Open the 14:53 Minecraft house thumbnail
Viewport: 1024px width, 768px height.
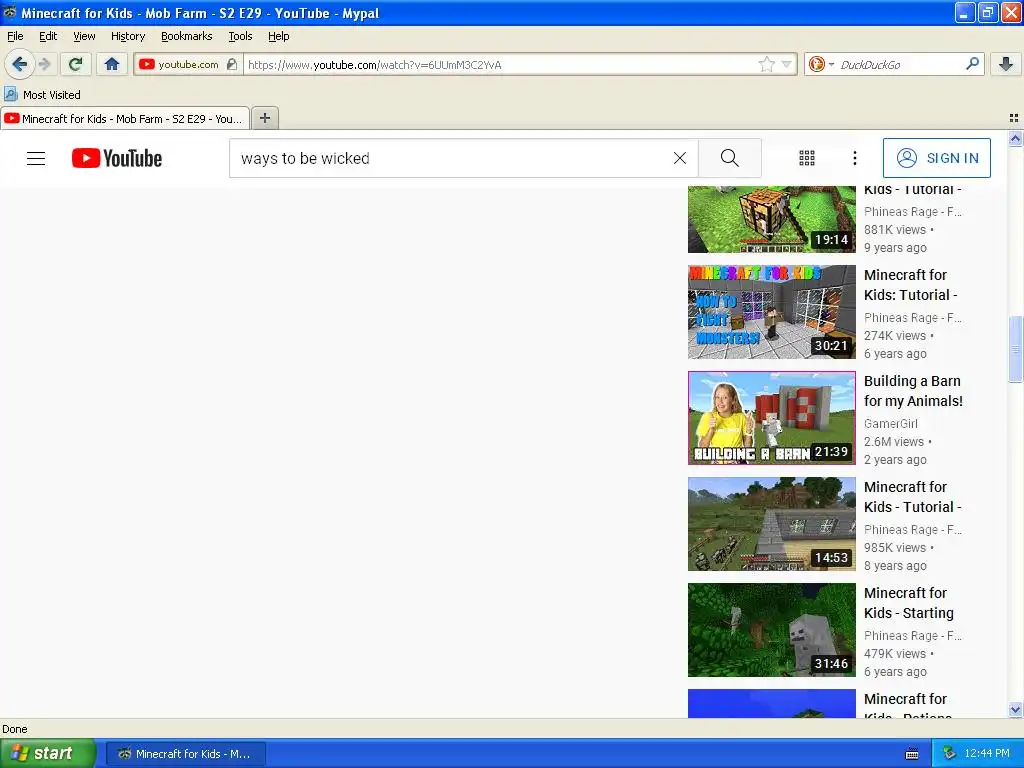(771, 524)
